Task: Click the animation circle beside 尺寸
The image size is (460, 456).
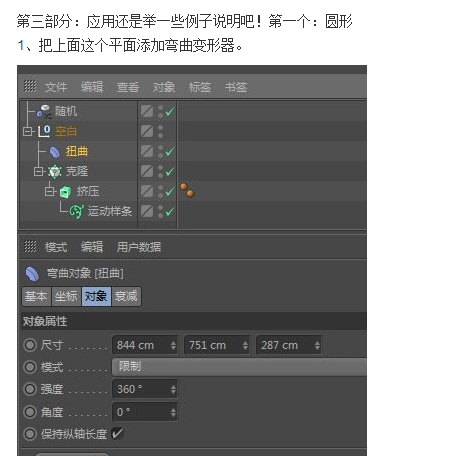Action: click(30, 345)
